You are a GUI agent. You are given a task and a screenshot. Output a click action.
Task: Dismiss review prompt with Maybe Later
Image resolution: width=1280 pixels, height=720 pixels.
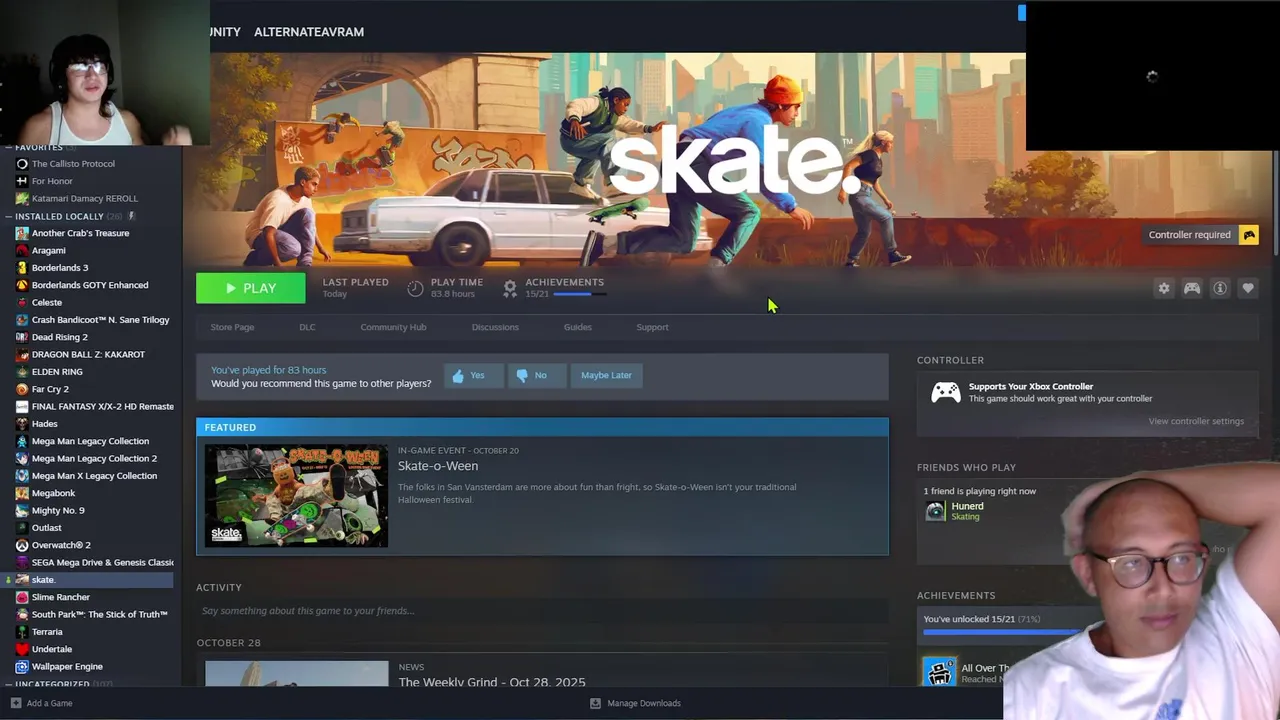point(606,376)
